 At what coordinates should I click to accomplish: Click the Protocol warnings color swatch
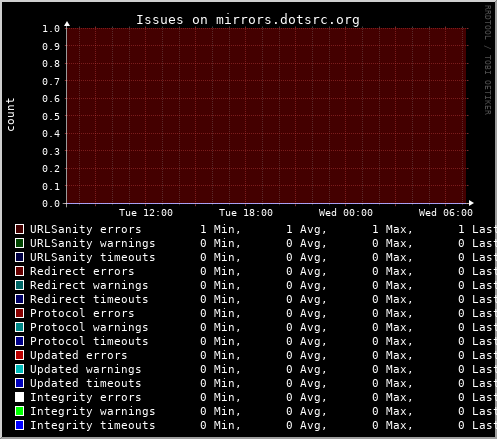pyautogui.click(x=20, y=327)
